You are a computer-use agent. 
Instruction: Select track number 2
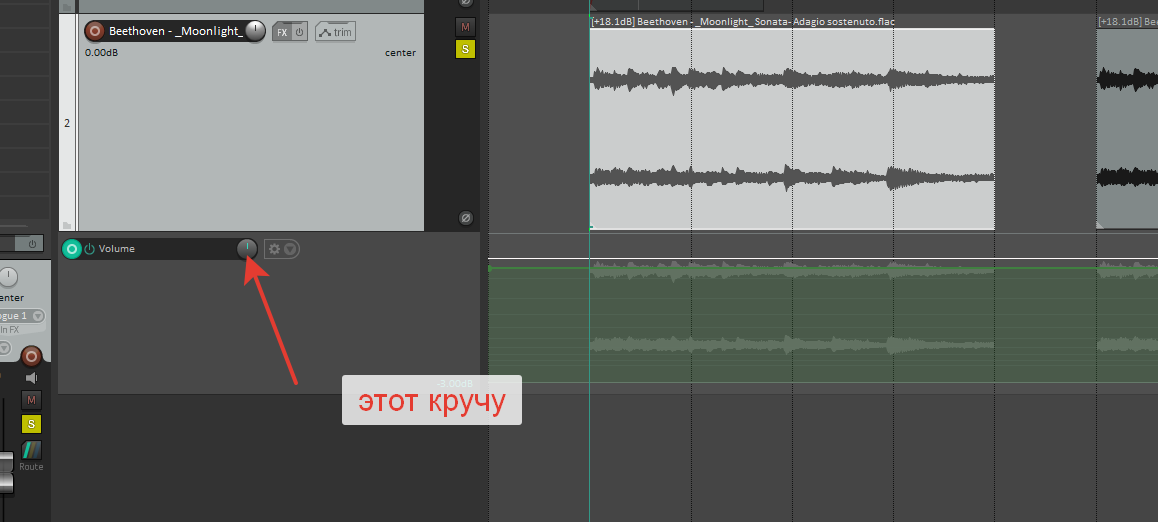click(x=67, y=123)
